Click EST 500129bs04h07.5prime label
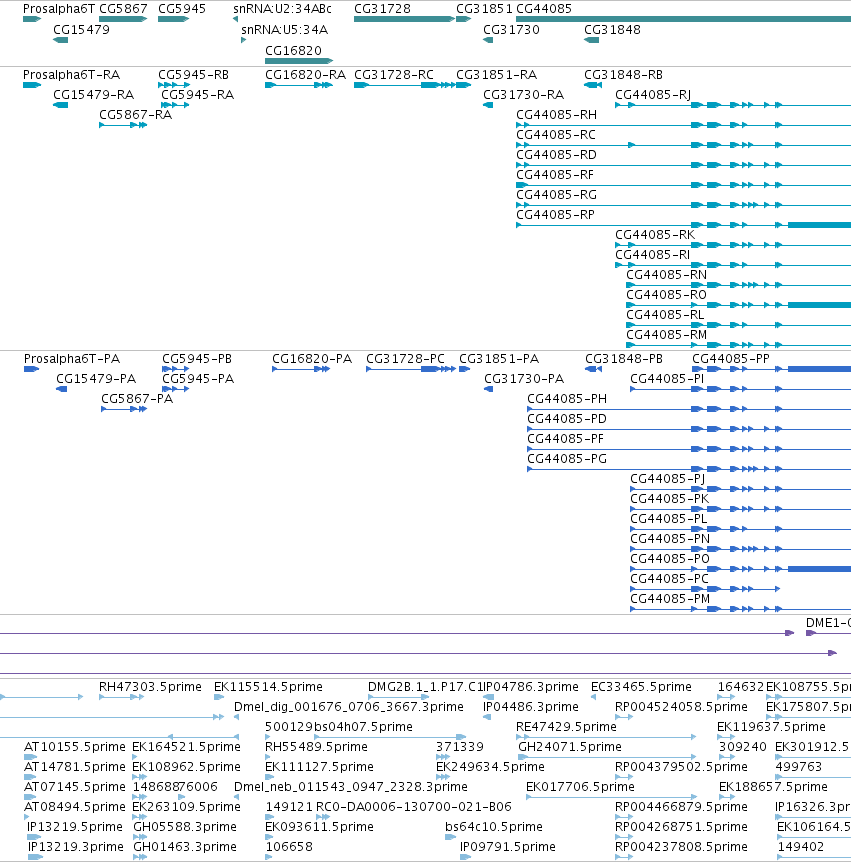Image resolution: width=851 pixels, height=862 pixels. point(339,727)
